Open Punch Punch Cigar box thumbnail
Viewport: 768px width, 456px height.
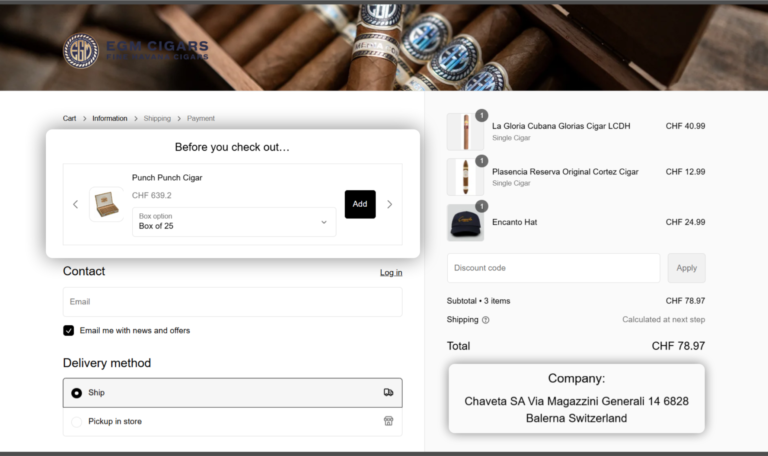point(106,204)
